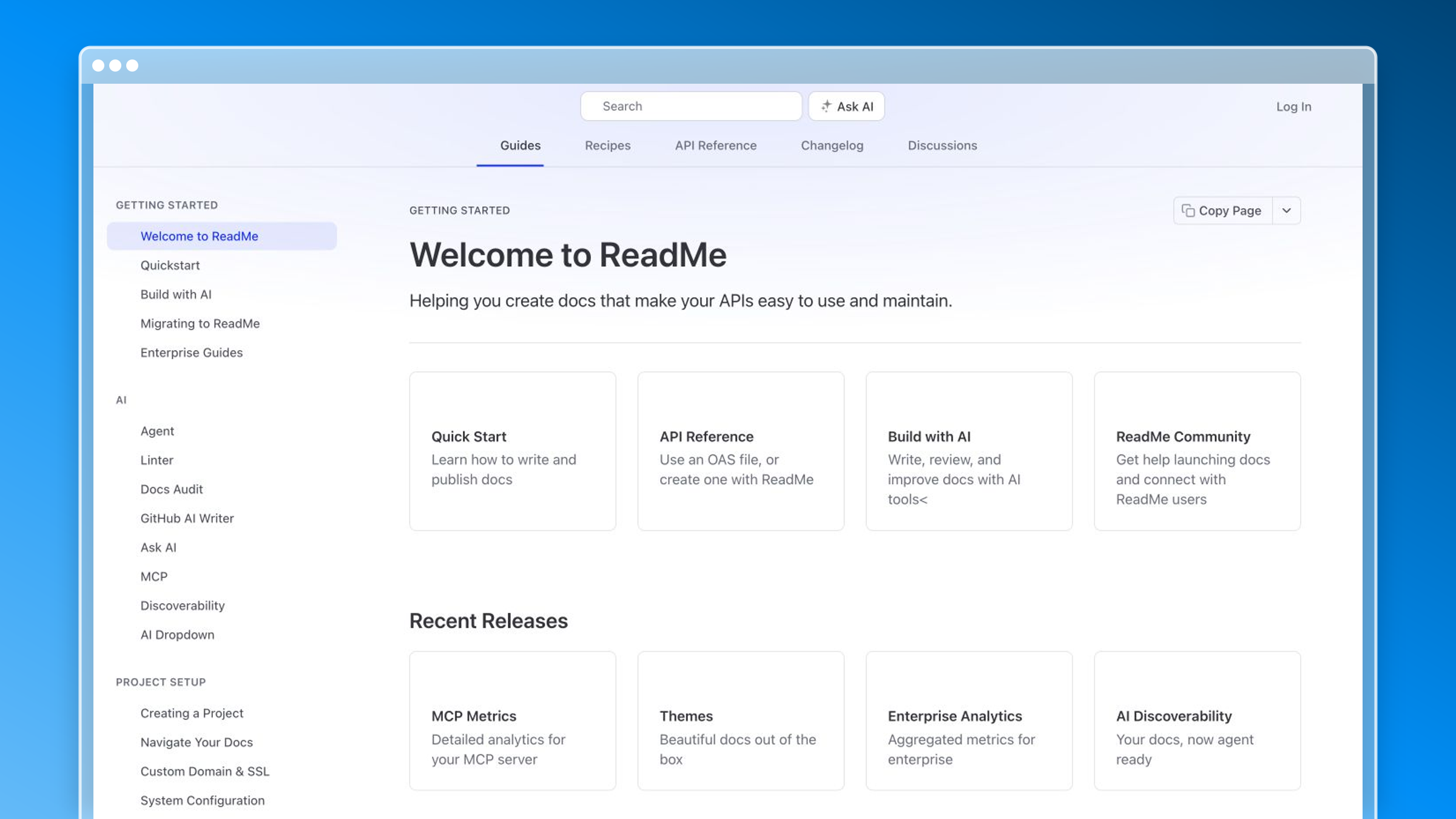Click the PROJECT SETUP sidebar heading
Viewport: 1456px width, 819px height.
pos(161,682)
